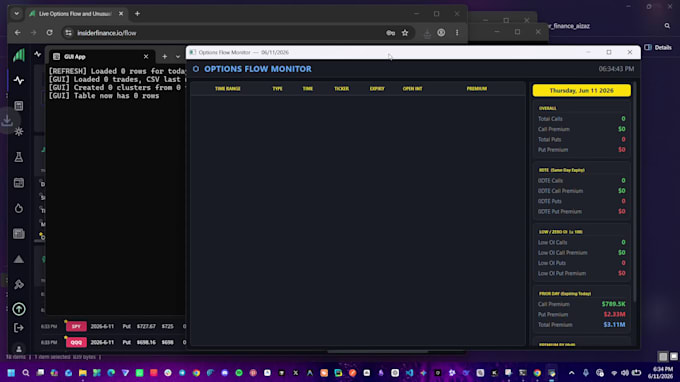The width and height of the screenshot is (680, 382).
Task: Click Chrome back arrow
Action: pyautogui.click(x=17, y=33)
